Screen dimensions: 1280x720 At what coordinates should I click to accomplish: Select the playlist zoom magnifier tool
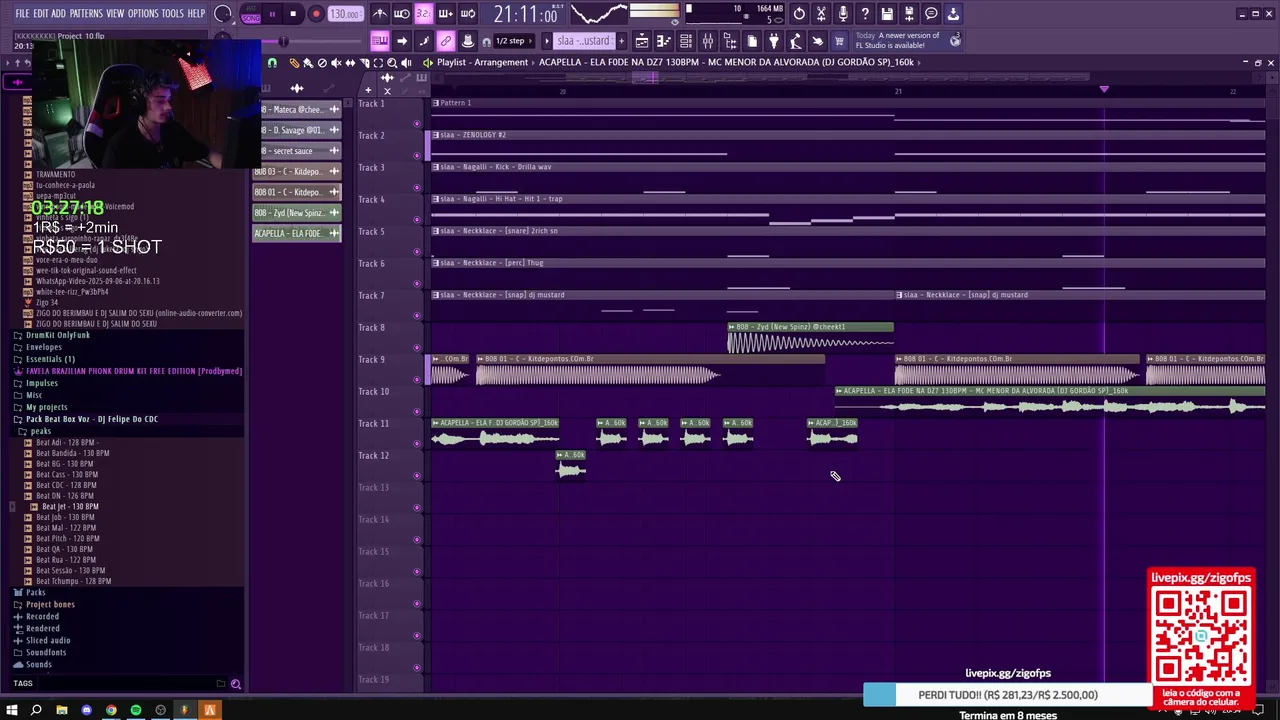pyautogui.click(x=392, y=62)
